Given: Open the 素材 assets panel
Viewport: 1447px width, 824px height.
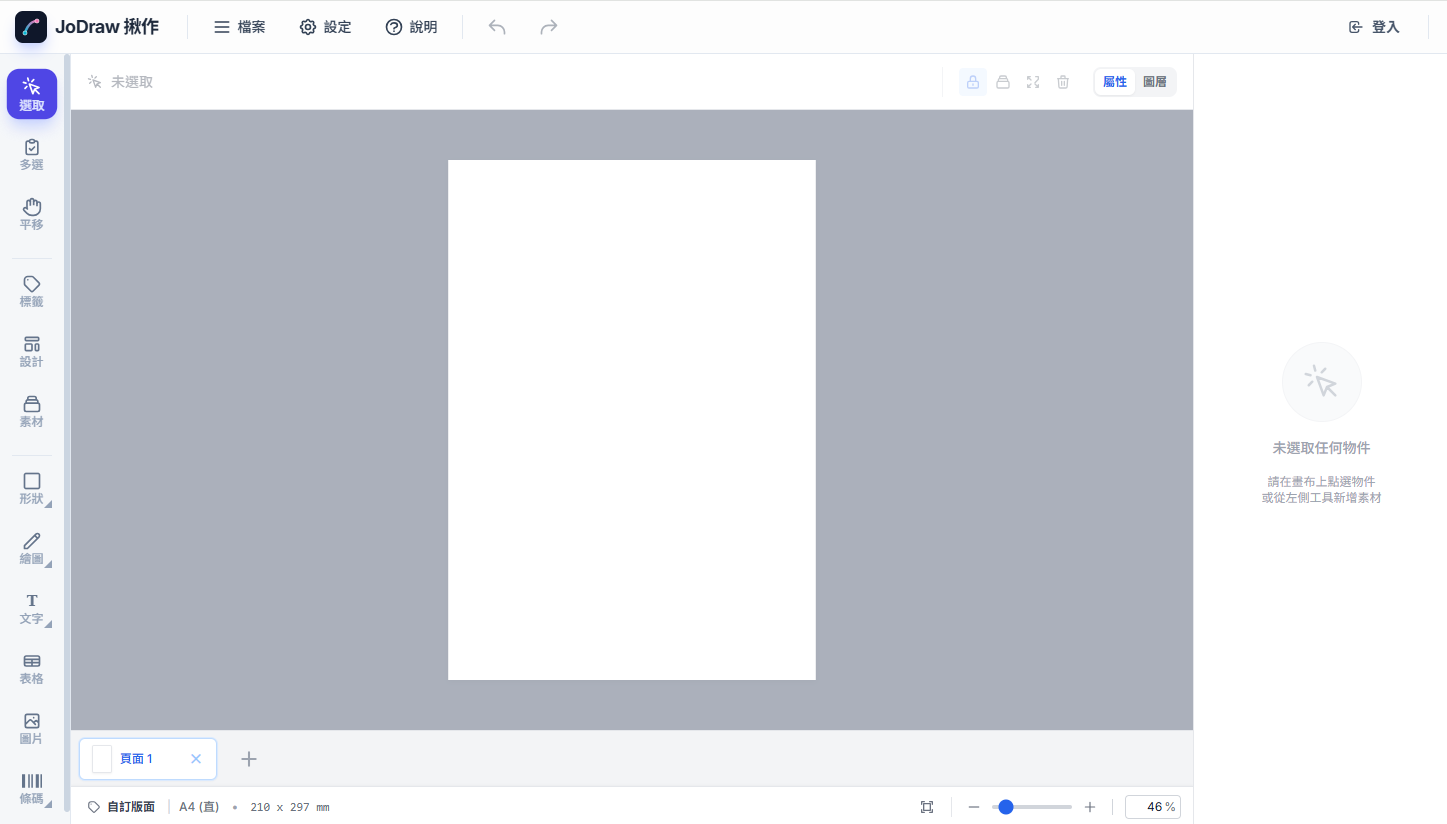Looking at the screenshot, I should point(31,410).
